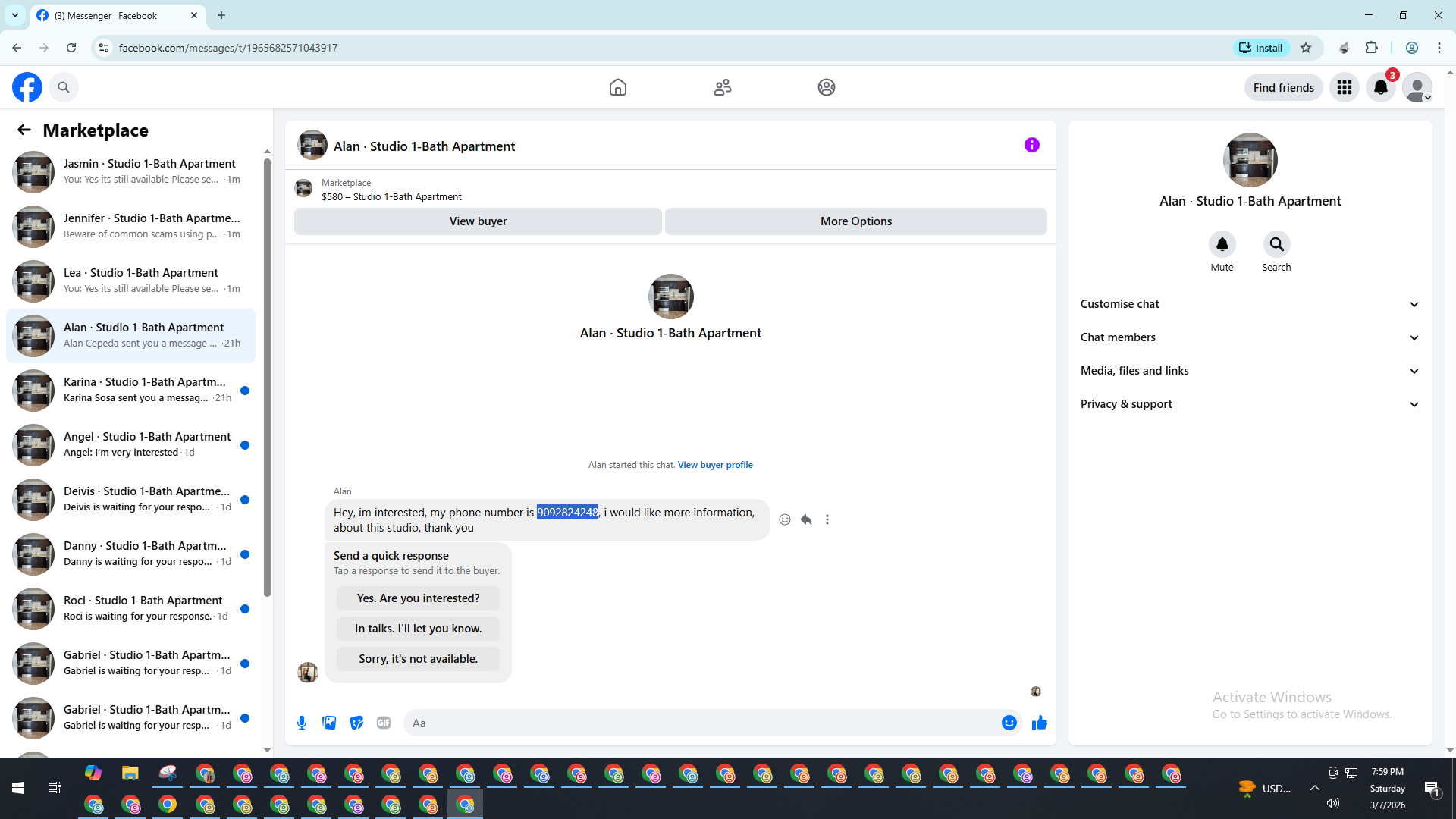This screenshot has width=1456, height=819.
Task: Go back using the Marketplace arrow
Action: coord(24,130)
